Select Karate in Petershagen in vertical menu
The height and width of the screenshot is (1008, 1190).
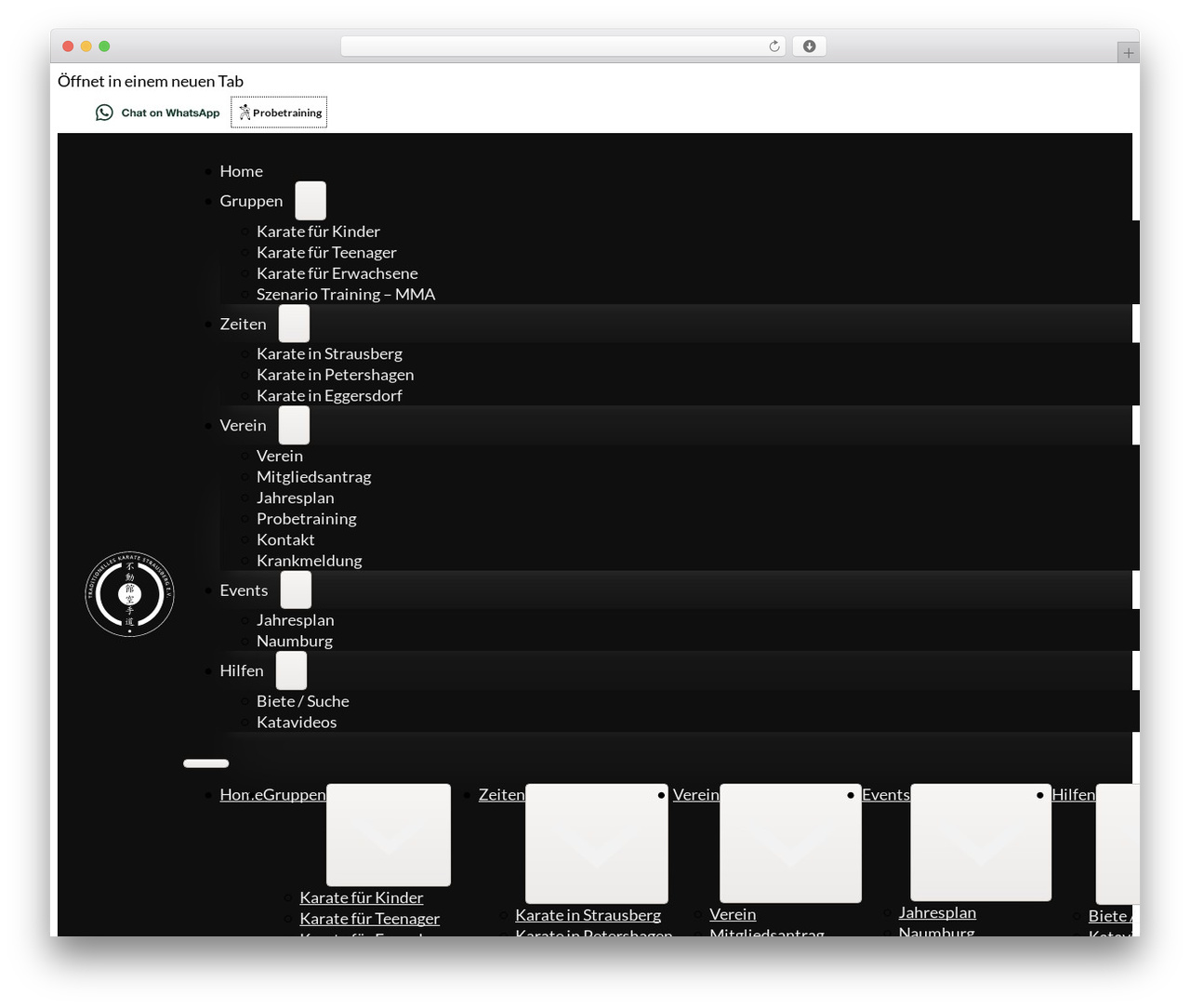point(336,375)
